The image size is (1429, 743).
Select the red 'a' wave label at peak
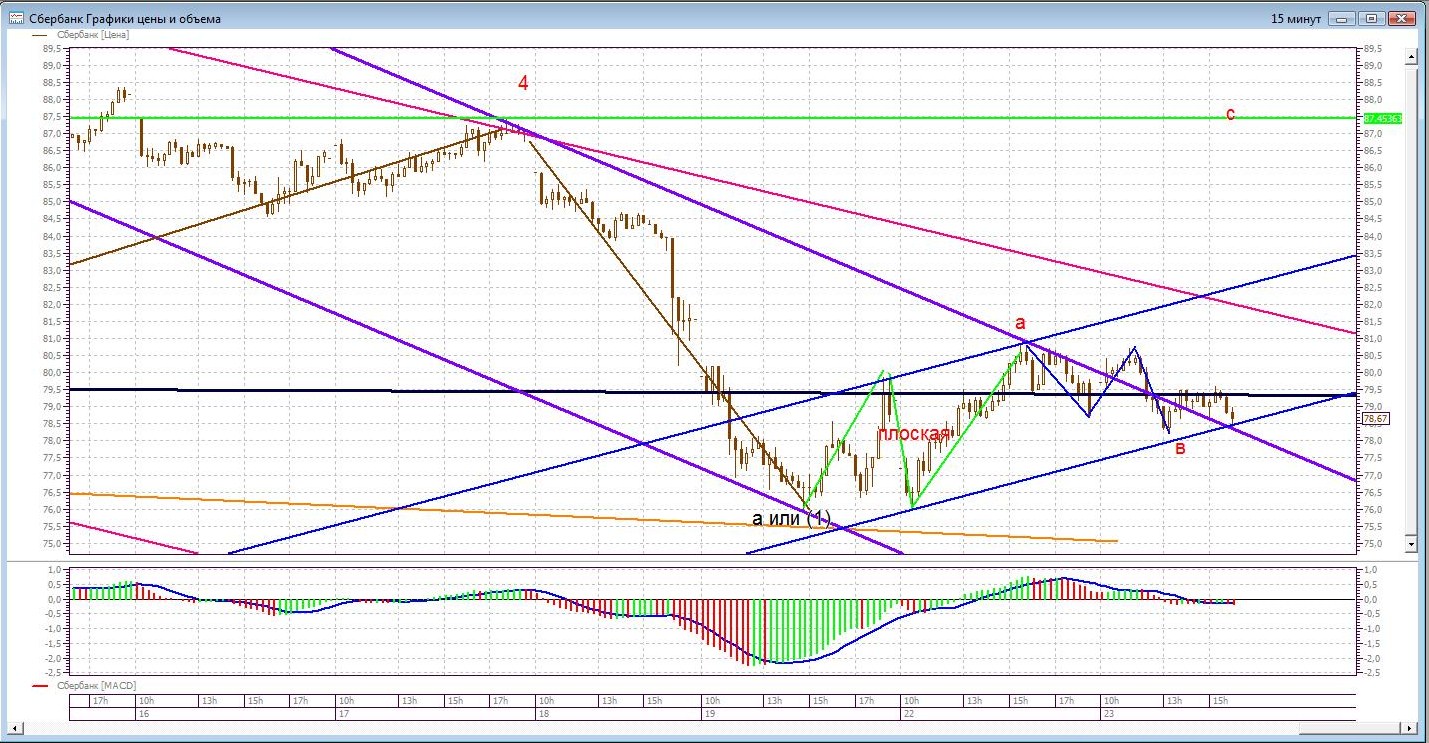(1020, 323)
